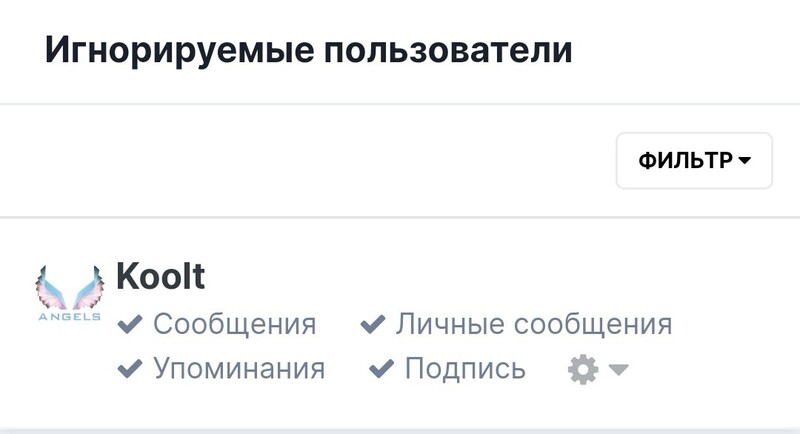The height and width of the screenshot is (434, 800).
Task: Click the caret arrow inside ФИЛЬТР button
Action: pos(744,161)
